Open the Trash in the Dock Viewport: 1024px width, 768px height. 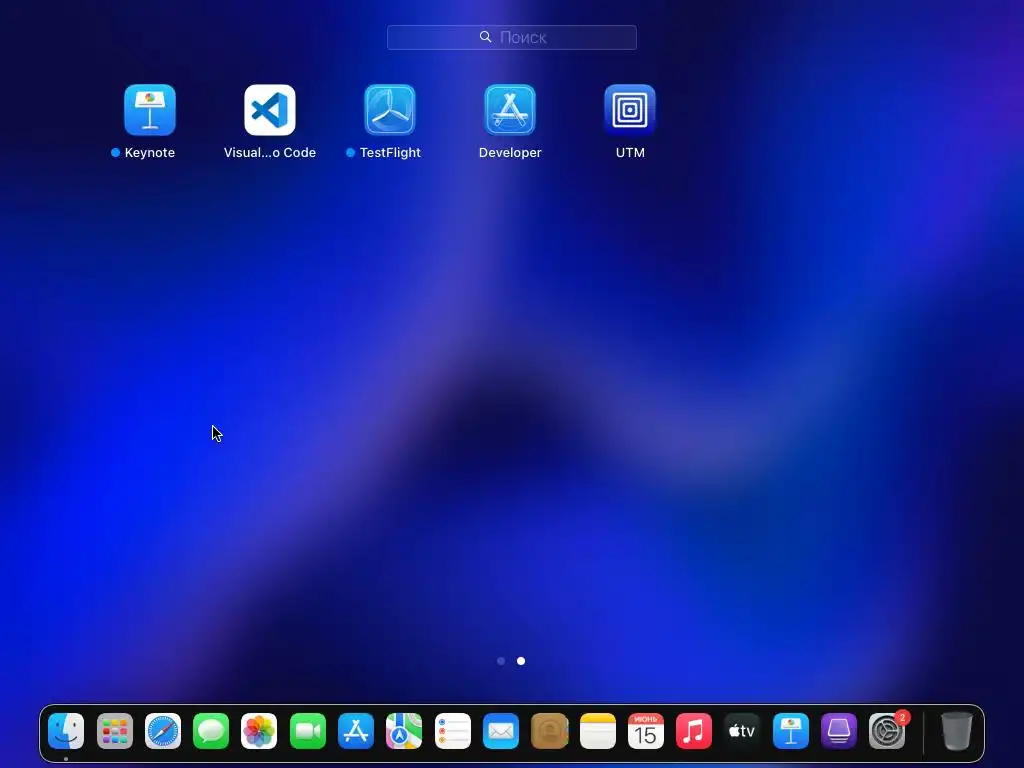point(957,731)
